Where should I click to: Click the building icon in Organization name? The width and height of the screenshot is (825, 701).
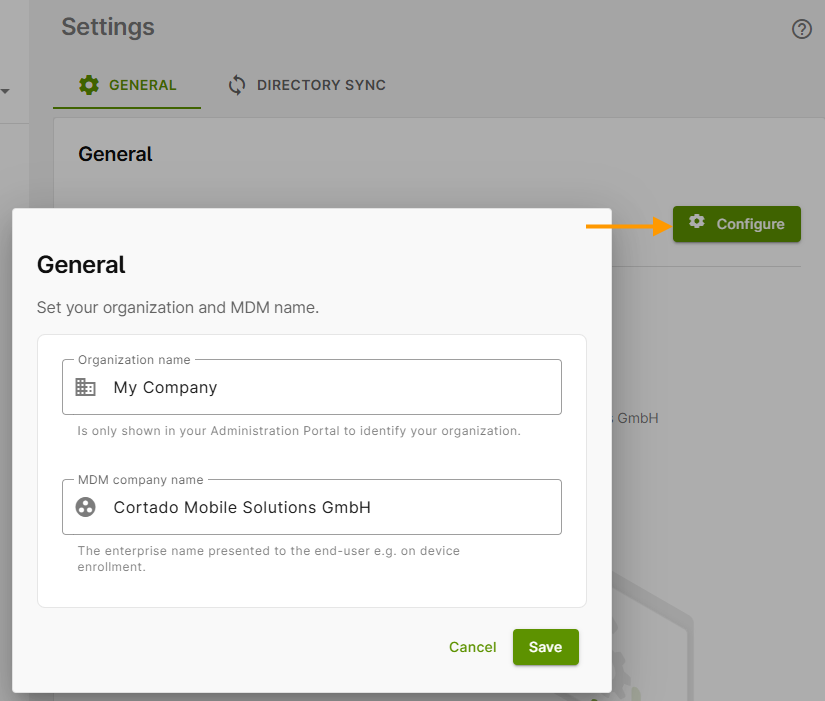[85, 387]
